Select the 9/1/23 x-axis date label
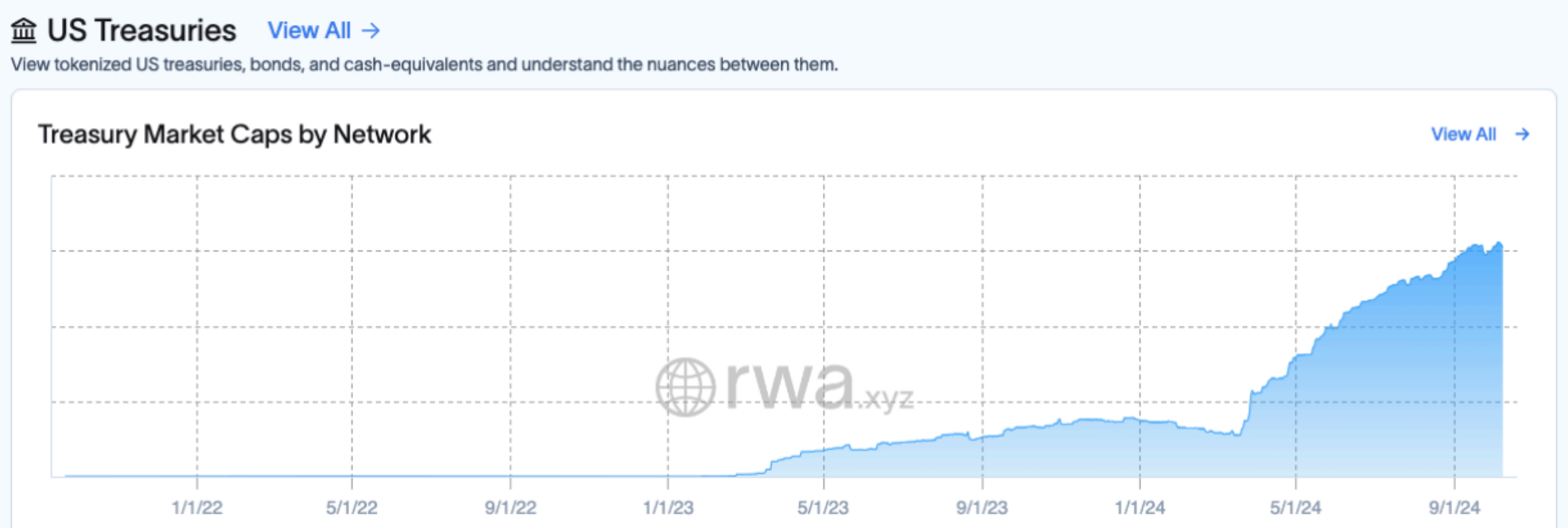 [982, 508]
